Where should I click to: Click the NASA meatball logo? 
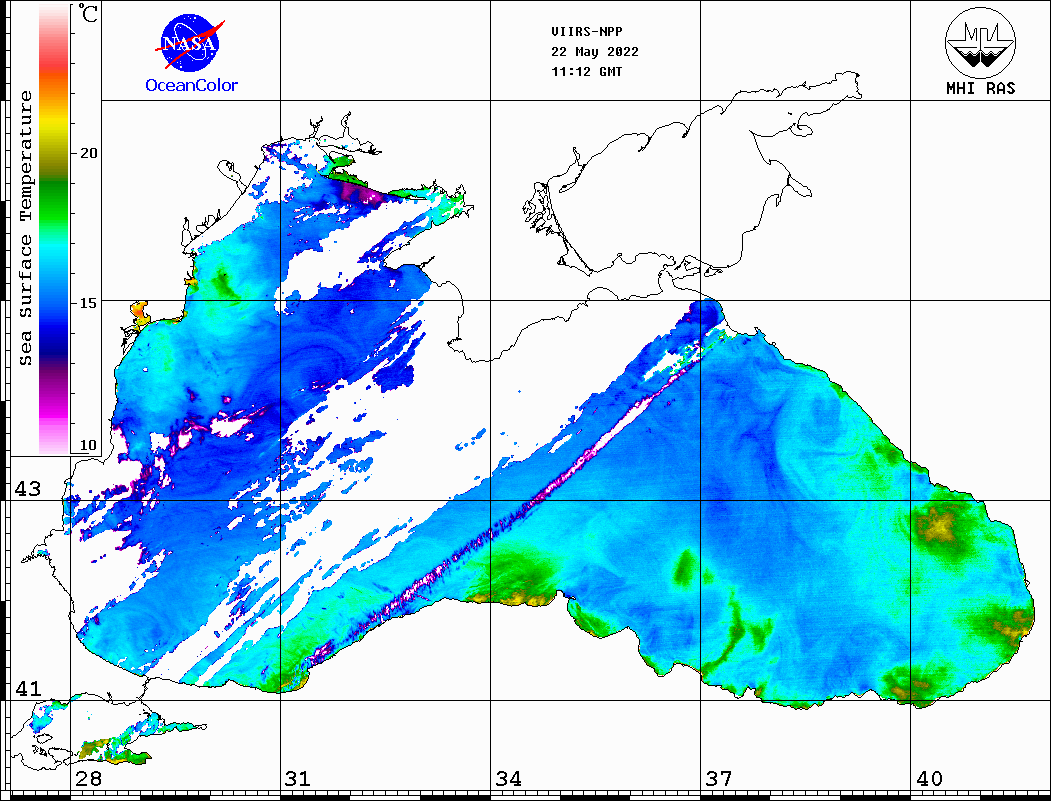[x=190, y=44]
